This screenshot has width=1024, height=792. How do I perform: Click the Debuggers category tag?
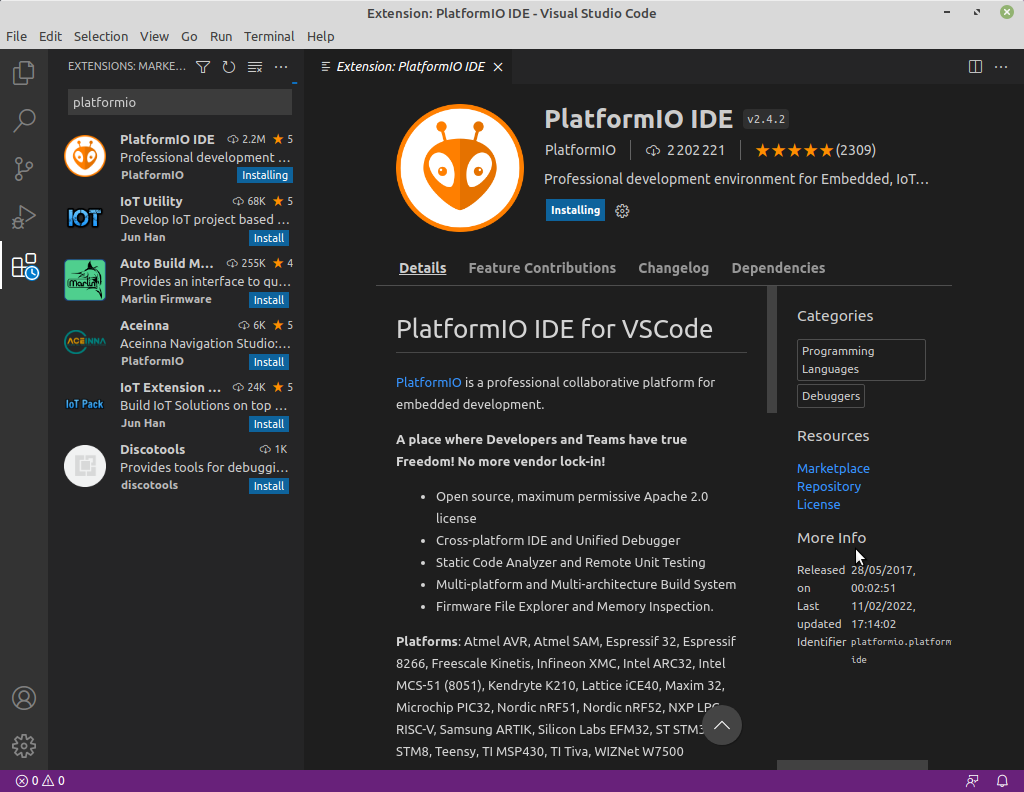(831, 396)
